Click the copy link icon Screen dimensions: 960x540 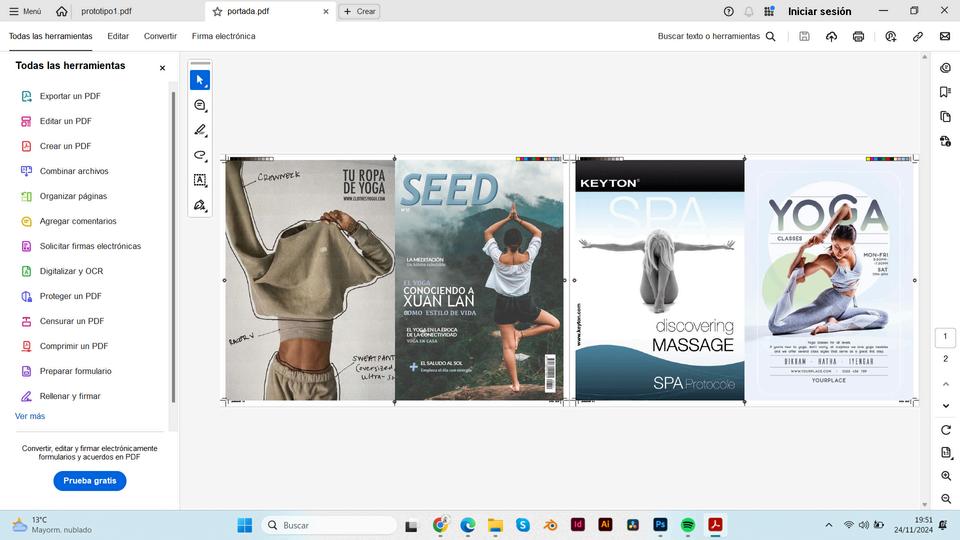pyautogui.click(x=918, y=36)
